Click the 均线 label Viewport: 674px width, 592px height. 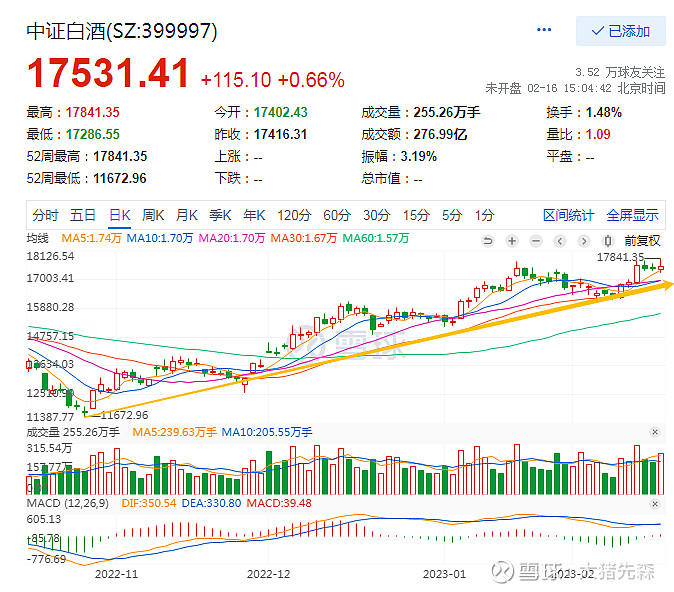(38, 238)
